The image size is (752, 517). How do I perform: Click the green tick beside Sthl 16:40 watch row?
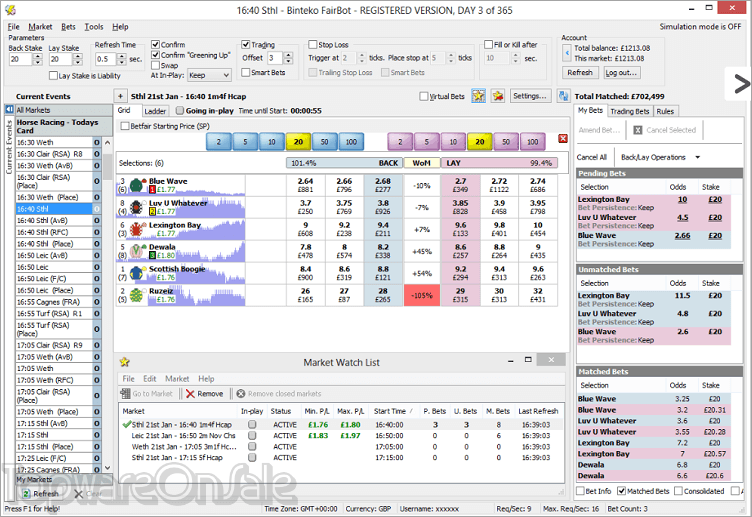click(x=127, y=424)
